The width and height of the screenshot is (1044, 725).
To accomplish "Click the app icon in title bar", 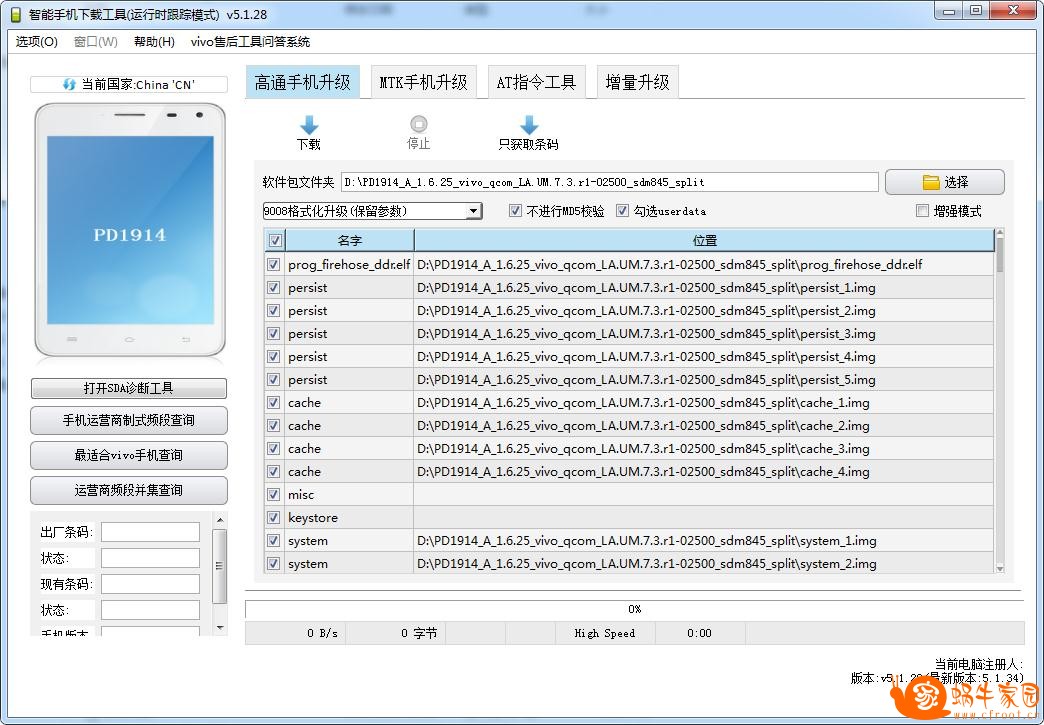I will [x=15, y=14].
